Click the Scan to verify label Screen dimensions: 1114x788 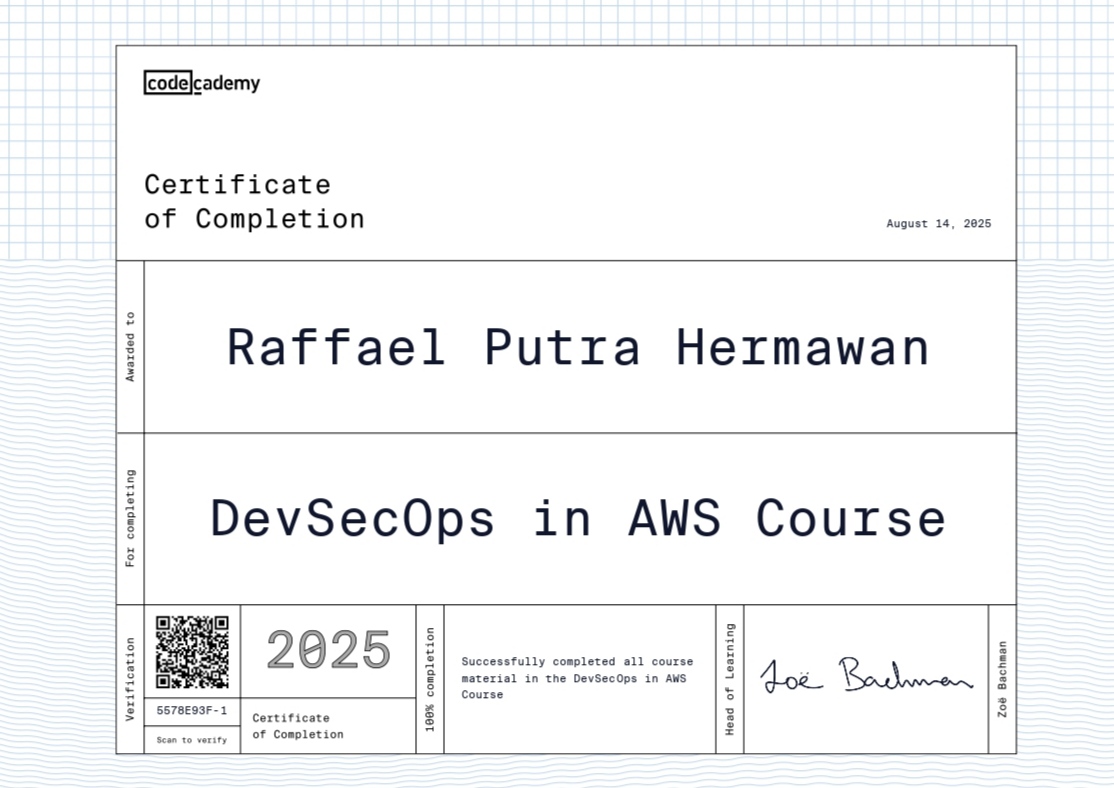click(192, 740)
